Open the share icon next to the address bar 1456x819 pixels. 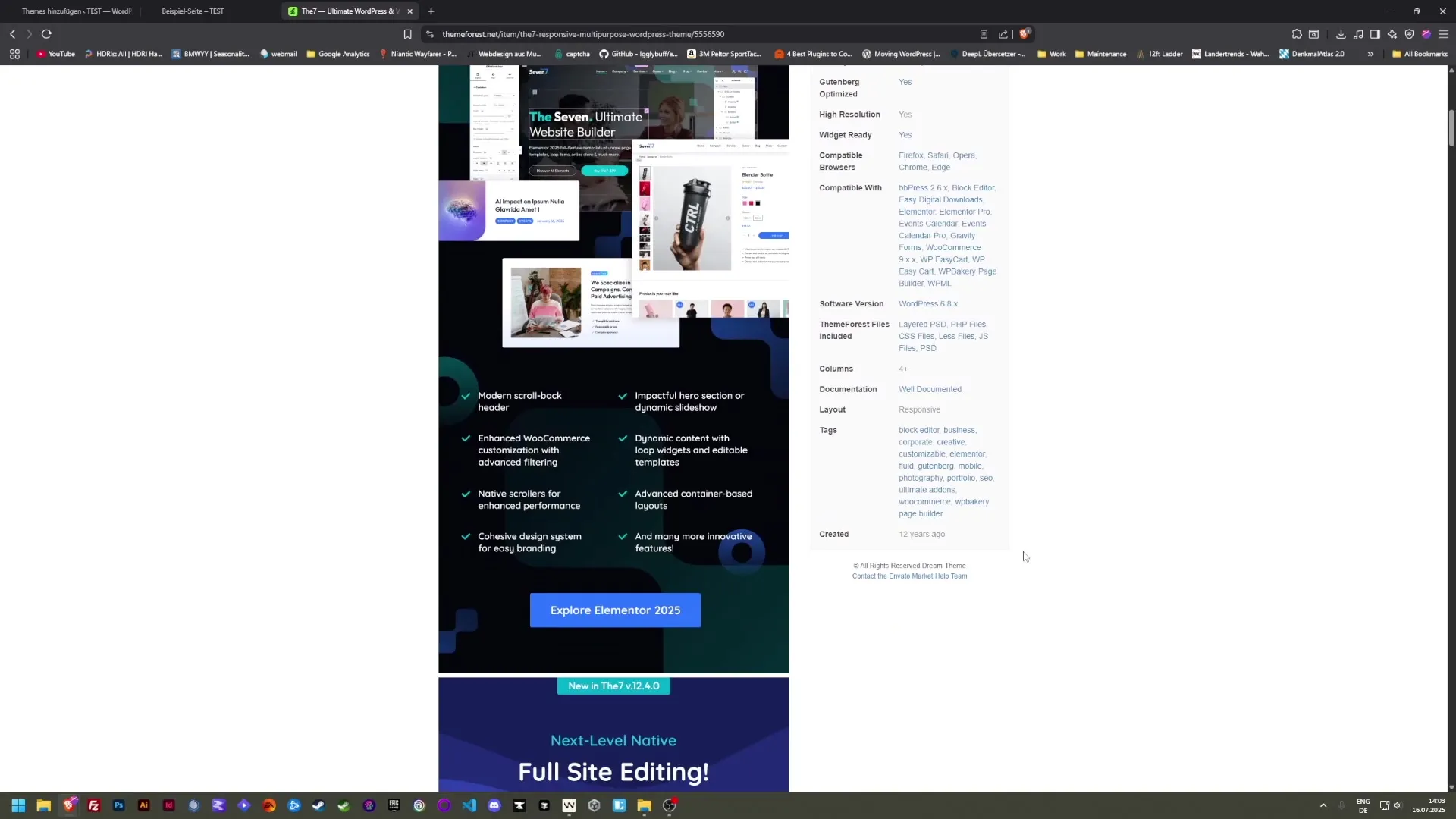pyautogui.click(x=1003, y=34)
